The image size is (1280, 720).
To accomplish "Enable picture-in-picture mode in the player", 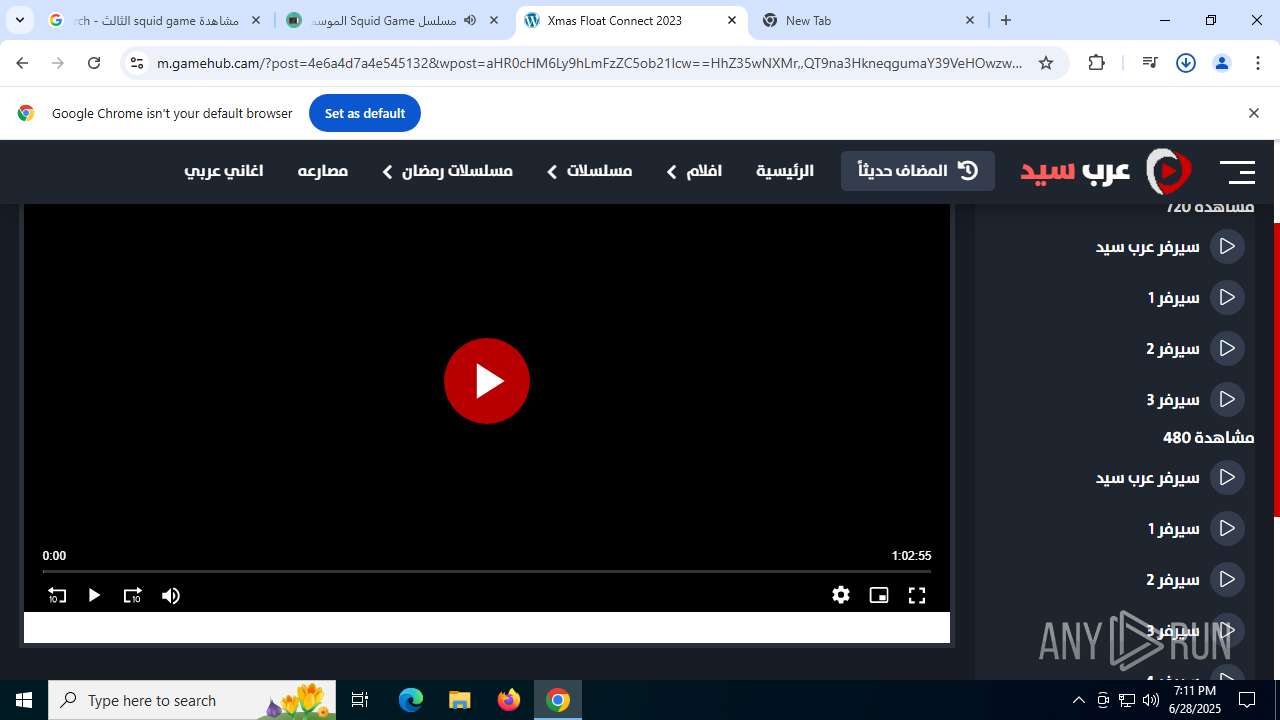I will click(x=879, y=595).
